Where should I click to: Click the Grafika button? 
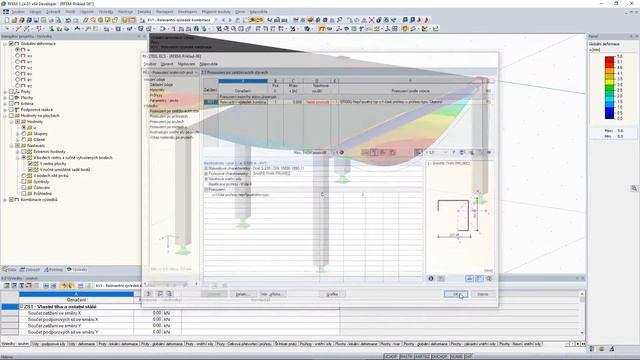click(332, 294)
